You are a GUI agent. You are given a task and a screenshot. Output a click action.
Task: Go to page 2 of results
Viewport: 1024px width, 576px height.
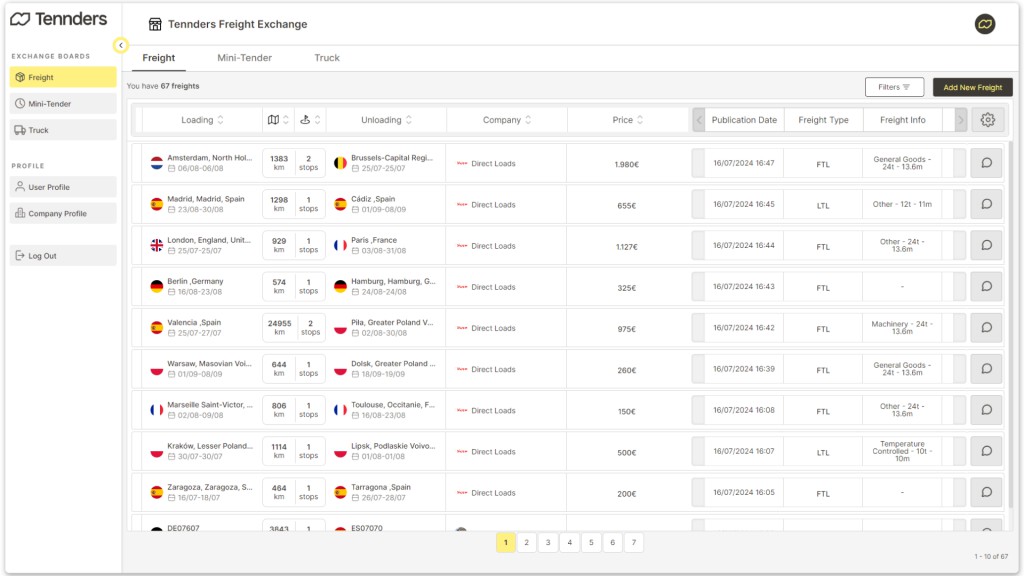[526, 542]
